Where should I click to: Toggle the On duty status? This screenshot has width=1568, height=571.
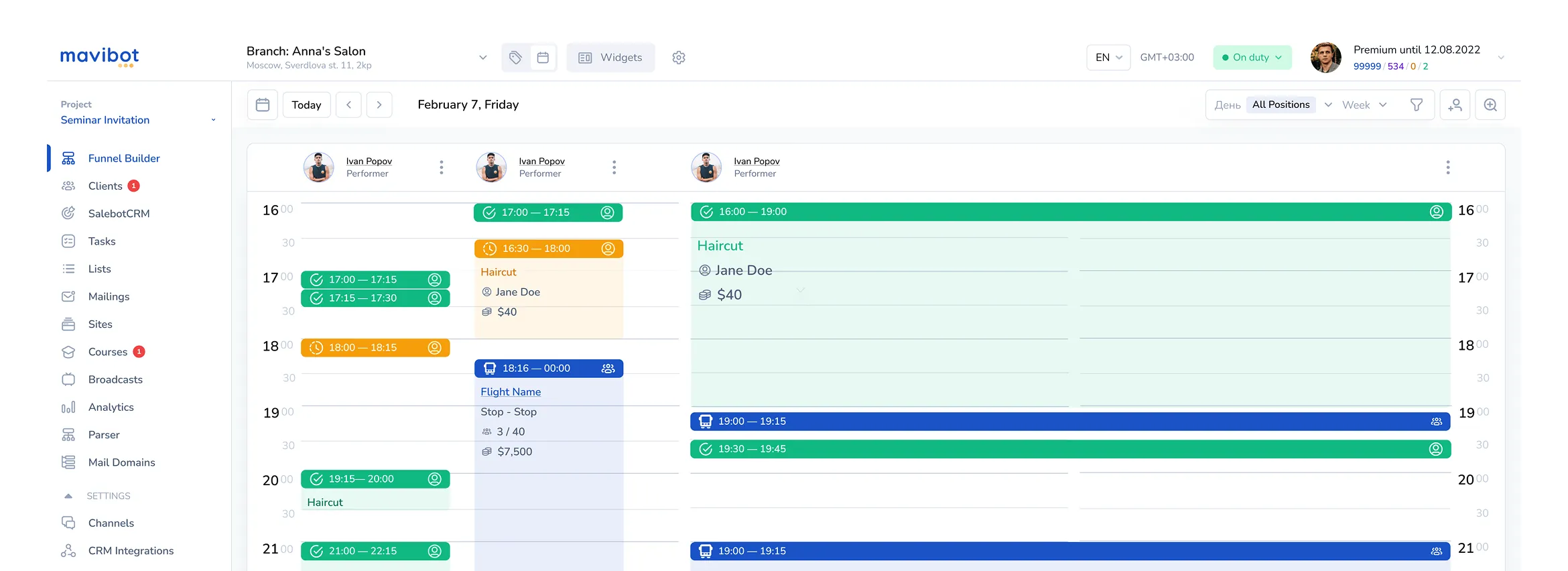point(1252,58)
